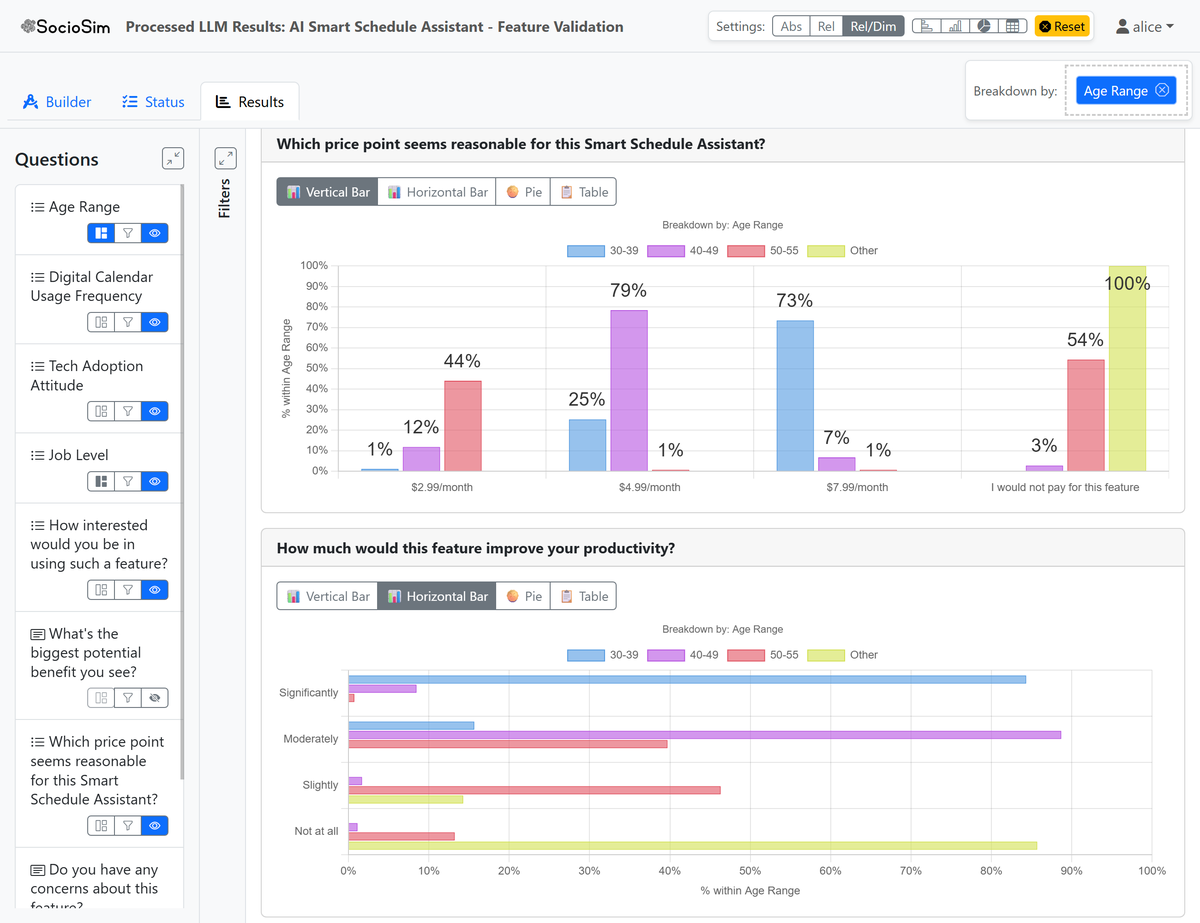Filter by 'biggest potential benefit' question
Image resolution: width=1200 pixels, height=923 pixels.
coord(128,698)
